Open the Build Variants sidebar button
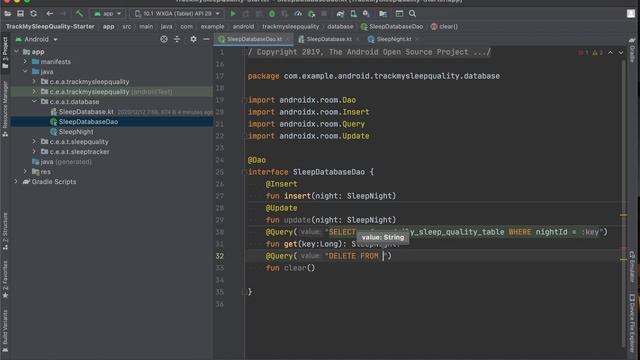This screenshot has height=360, width=640. click(x=5, y=331)
